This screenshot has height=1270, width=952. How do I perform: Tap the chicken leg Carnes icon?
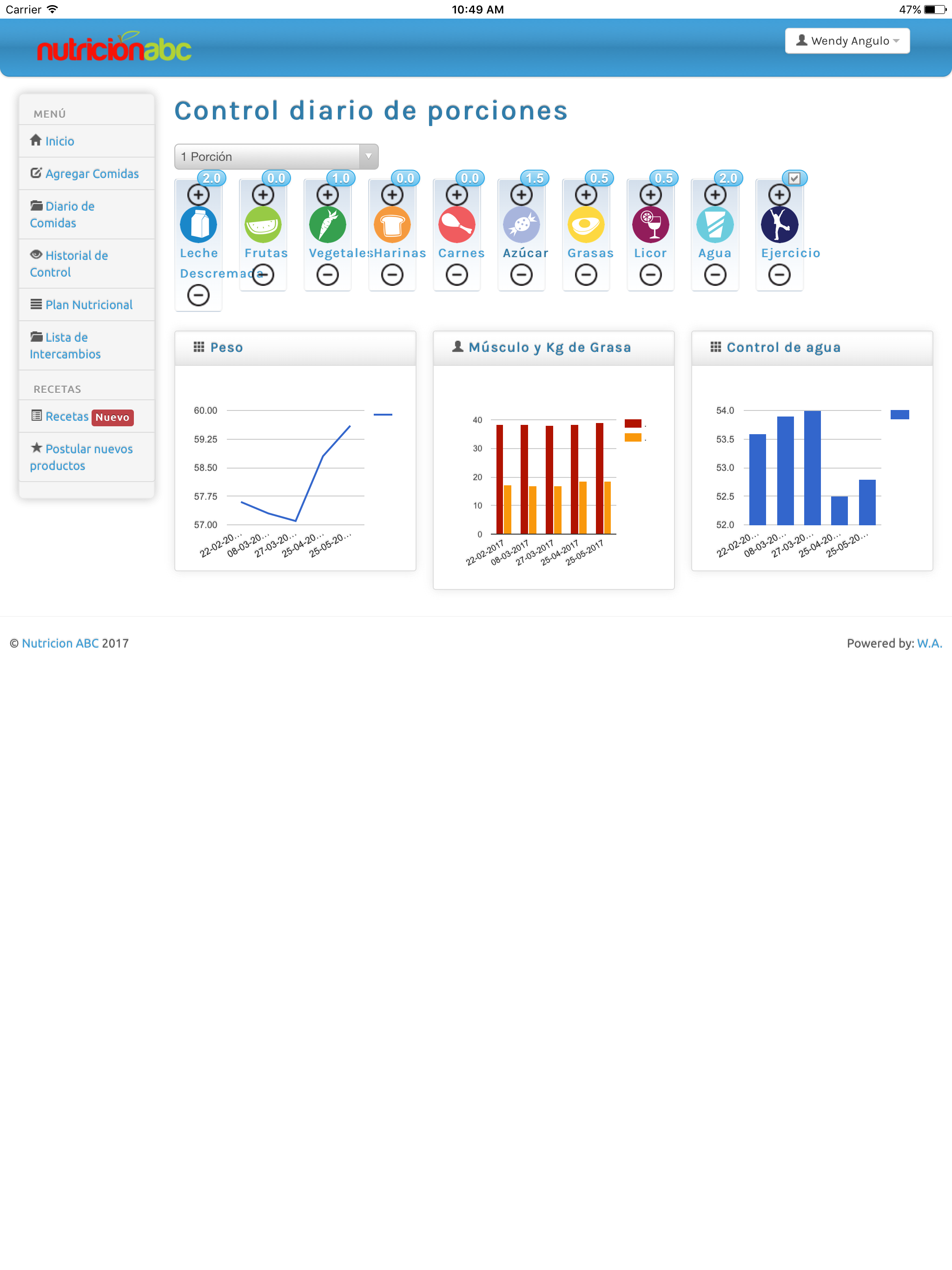(x=456, y=225)
